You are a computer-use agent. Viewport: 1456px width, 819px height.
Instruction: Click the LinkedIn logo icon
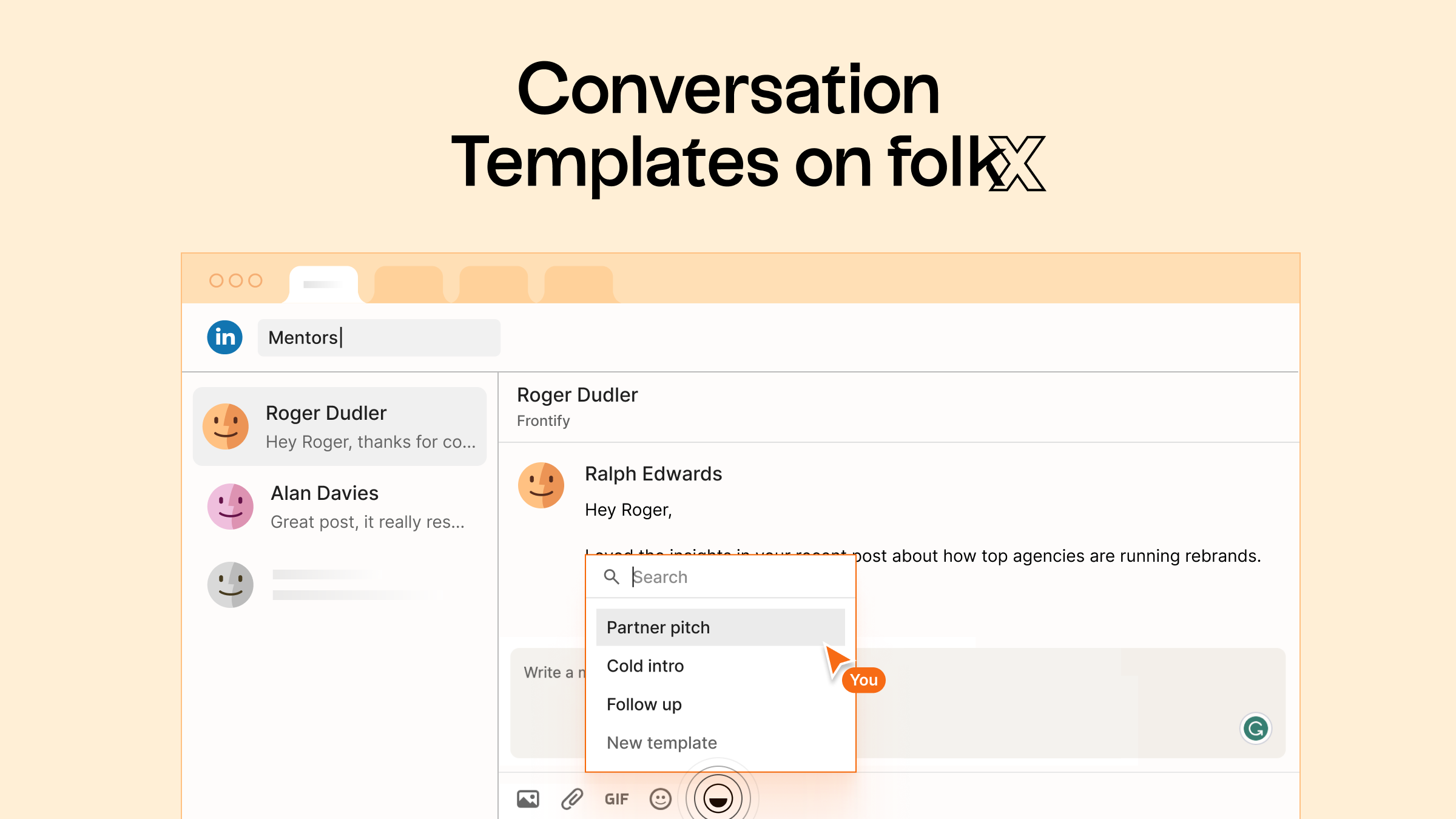click(x=224, y=337)
